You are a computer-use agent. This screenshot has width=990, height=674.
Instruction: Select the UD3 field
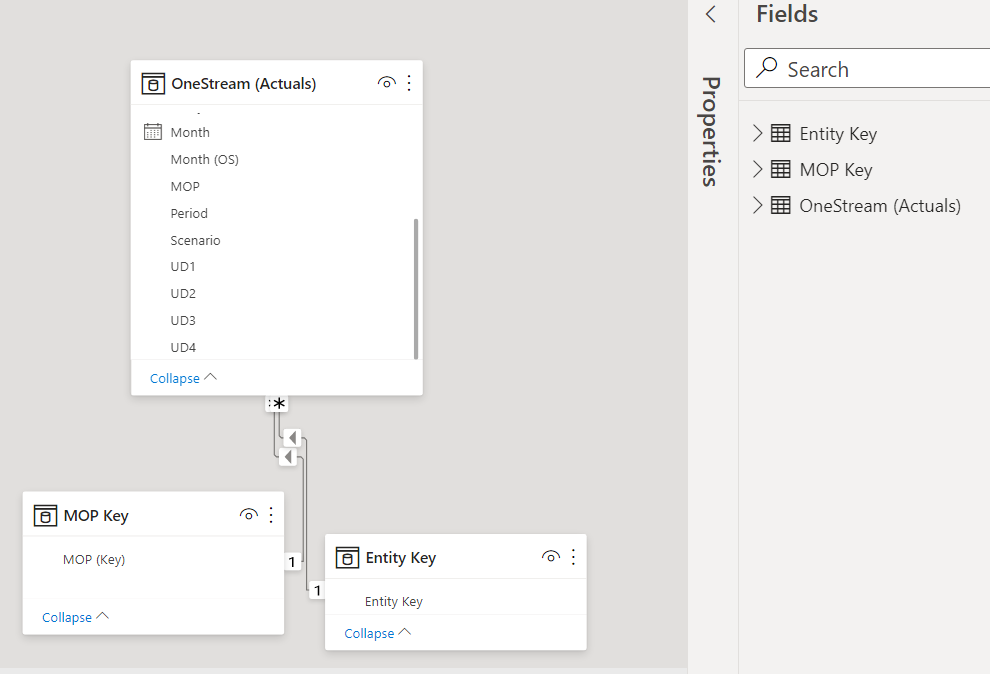183,321
